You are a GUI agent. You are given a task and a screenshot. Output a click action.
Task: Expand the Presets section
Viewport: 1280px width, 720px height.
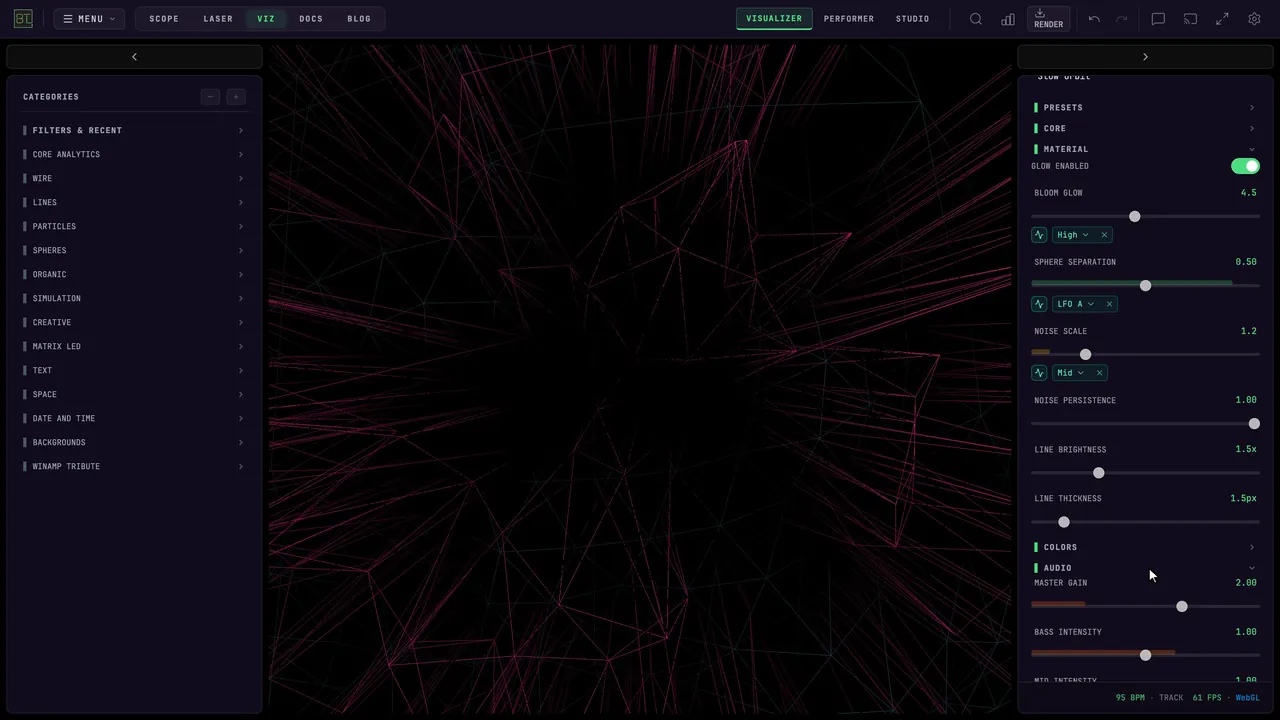(1145, 107)
